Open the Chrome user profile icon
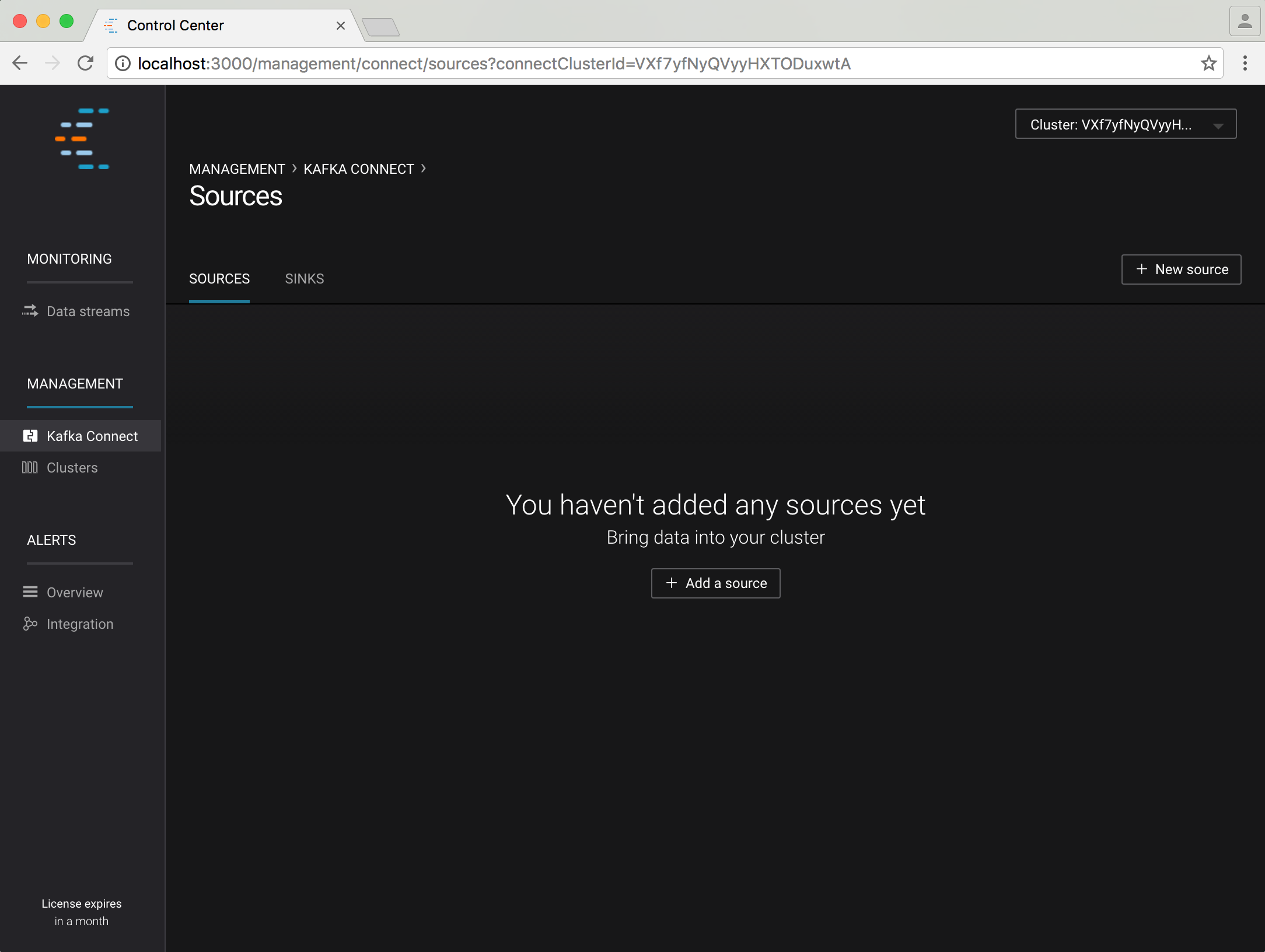The width and height of the screenshot is (1265, 952). pyautogui.click(x=1245, y=22)
